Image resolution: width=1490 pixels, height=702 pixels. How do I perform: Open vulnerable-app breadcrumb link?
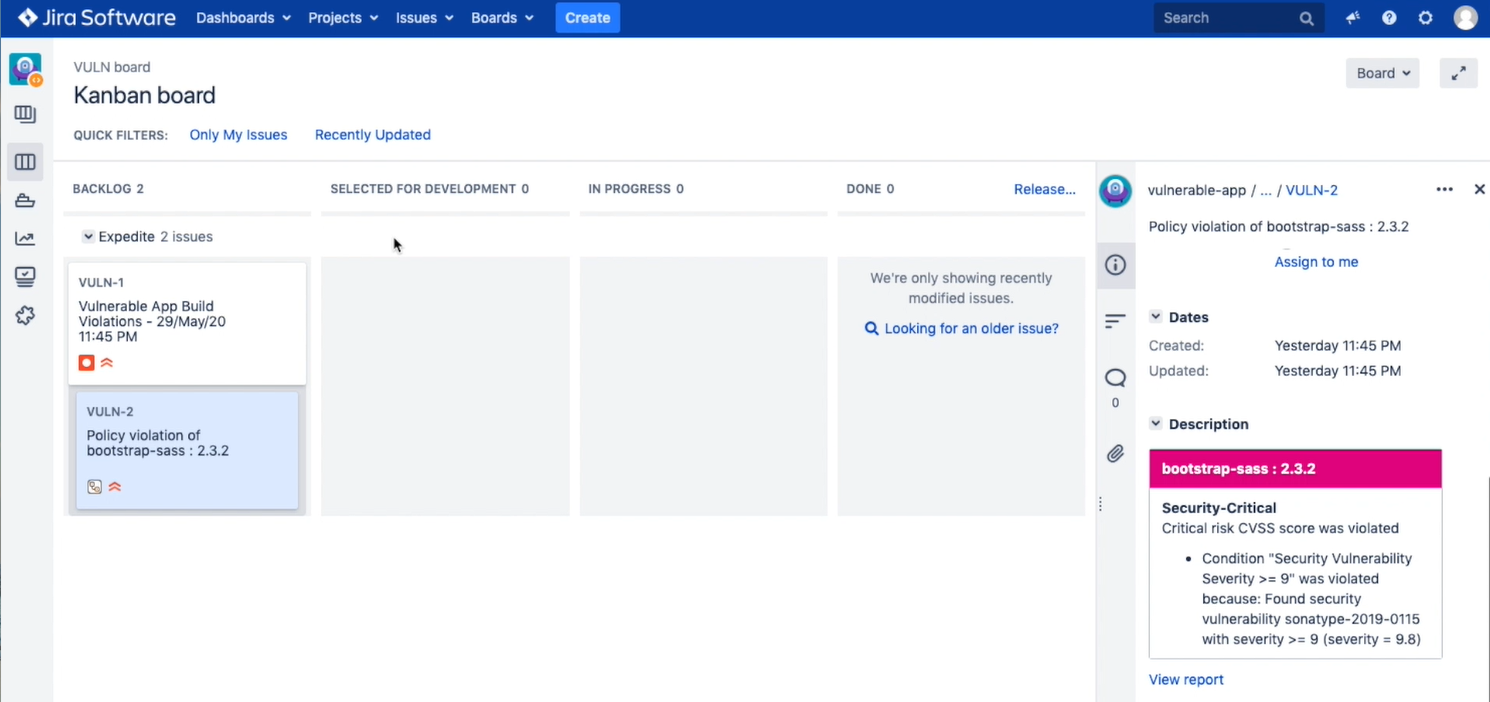(1197, 190)
